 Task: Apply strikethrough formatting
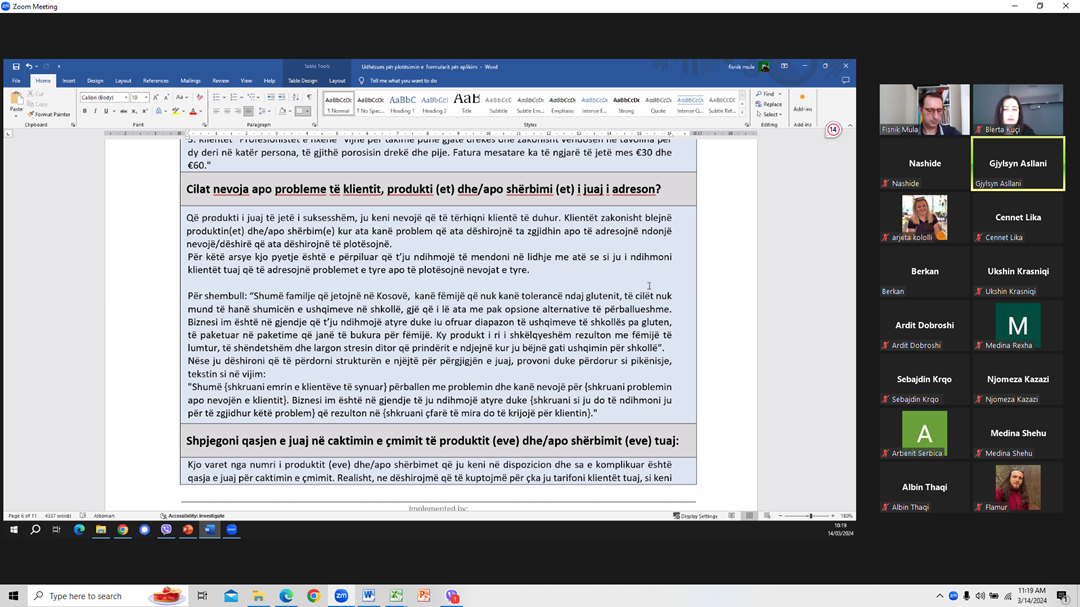coord(123,111)
